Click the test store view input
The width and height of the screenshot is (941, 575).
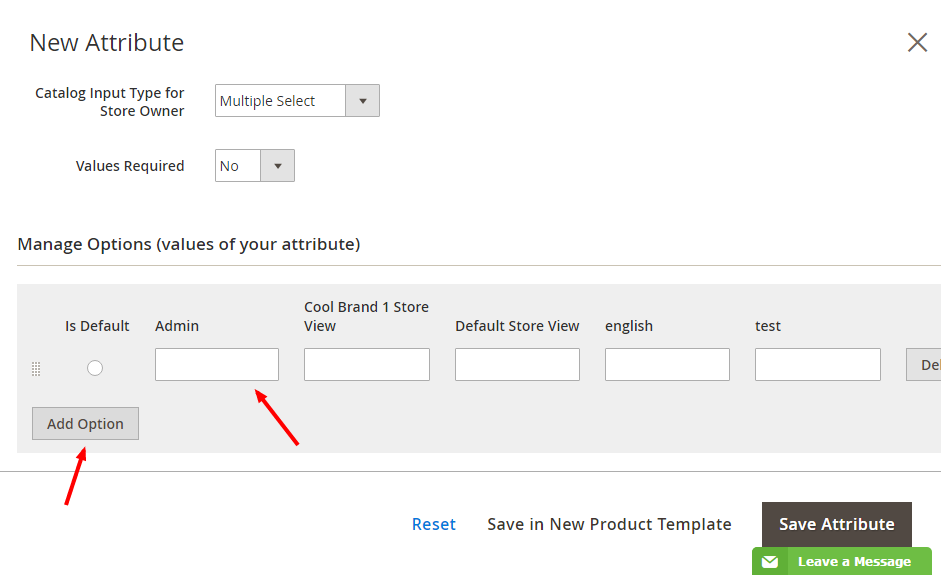(817, 365)
